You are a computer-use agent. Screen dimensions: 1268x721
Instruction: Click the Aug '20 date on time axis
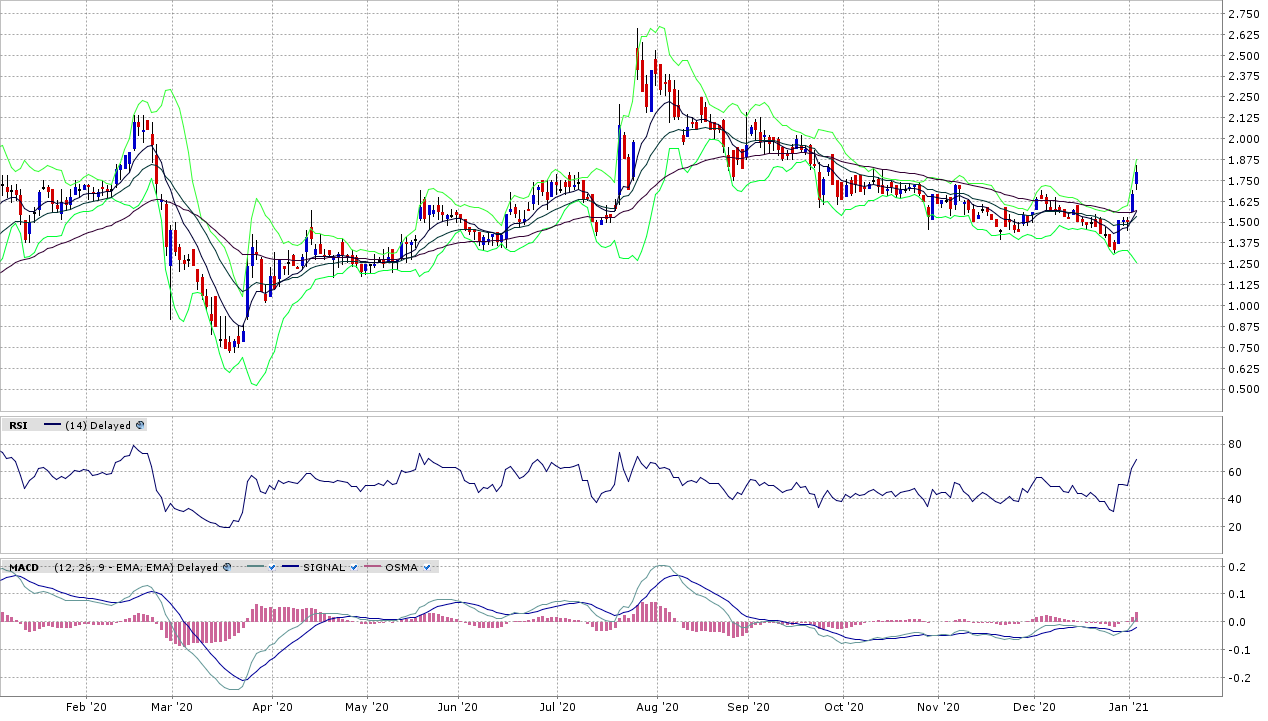(657, 707)
